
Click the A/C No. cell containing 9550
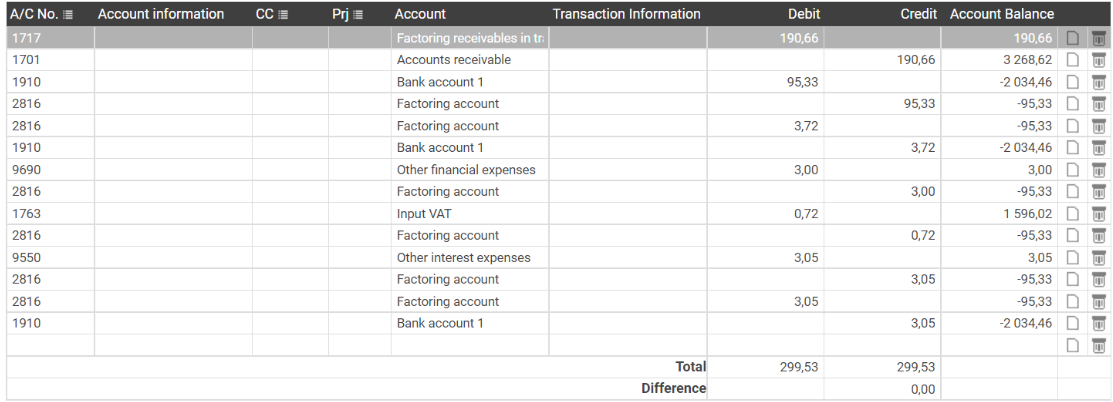coord(50,258)
